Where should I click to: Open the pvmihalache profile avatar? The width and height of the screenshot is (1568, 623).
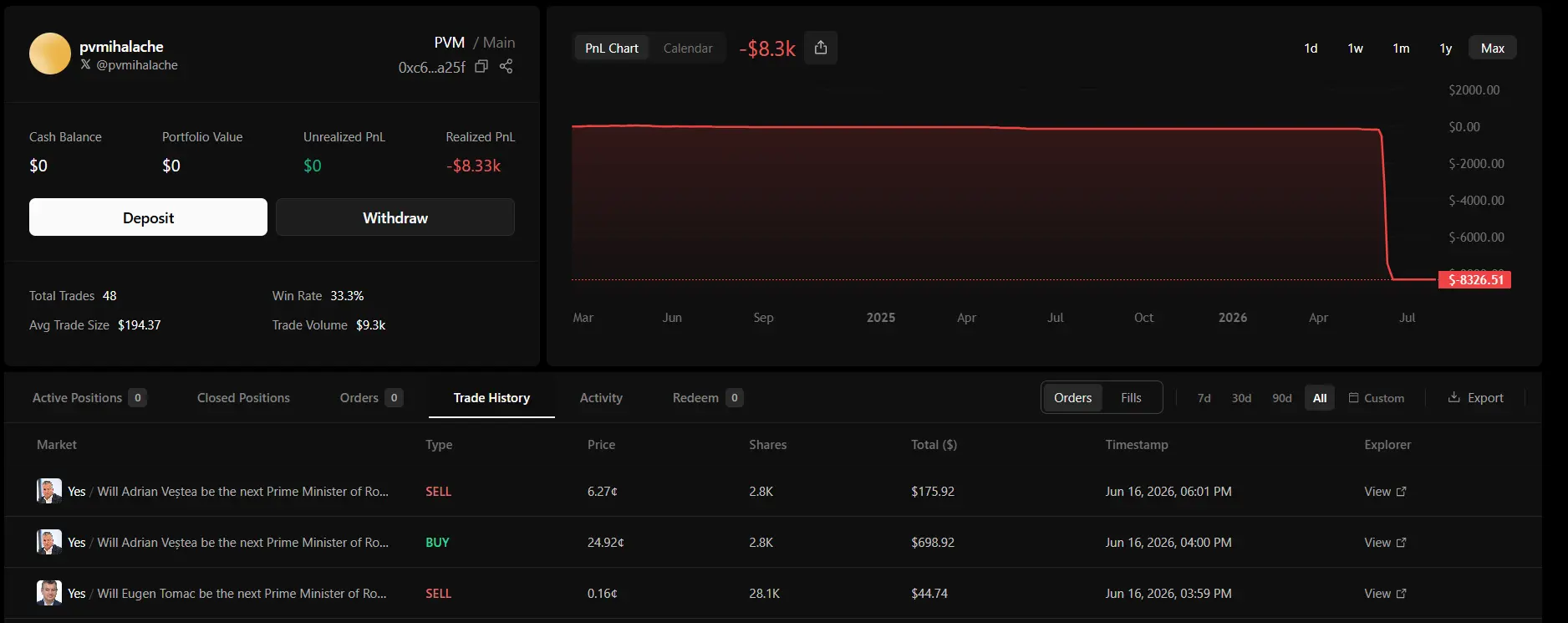[50, 54]
